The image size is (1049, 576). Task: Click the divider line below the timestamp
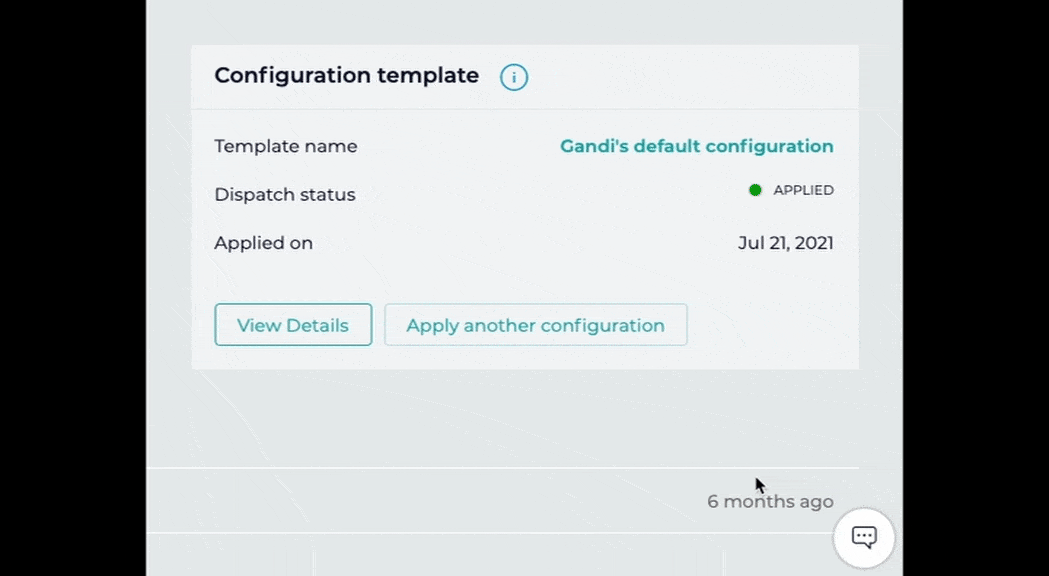[500, 533]
